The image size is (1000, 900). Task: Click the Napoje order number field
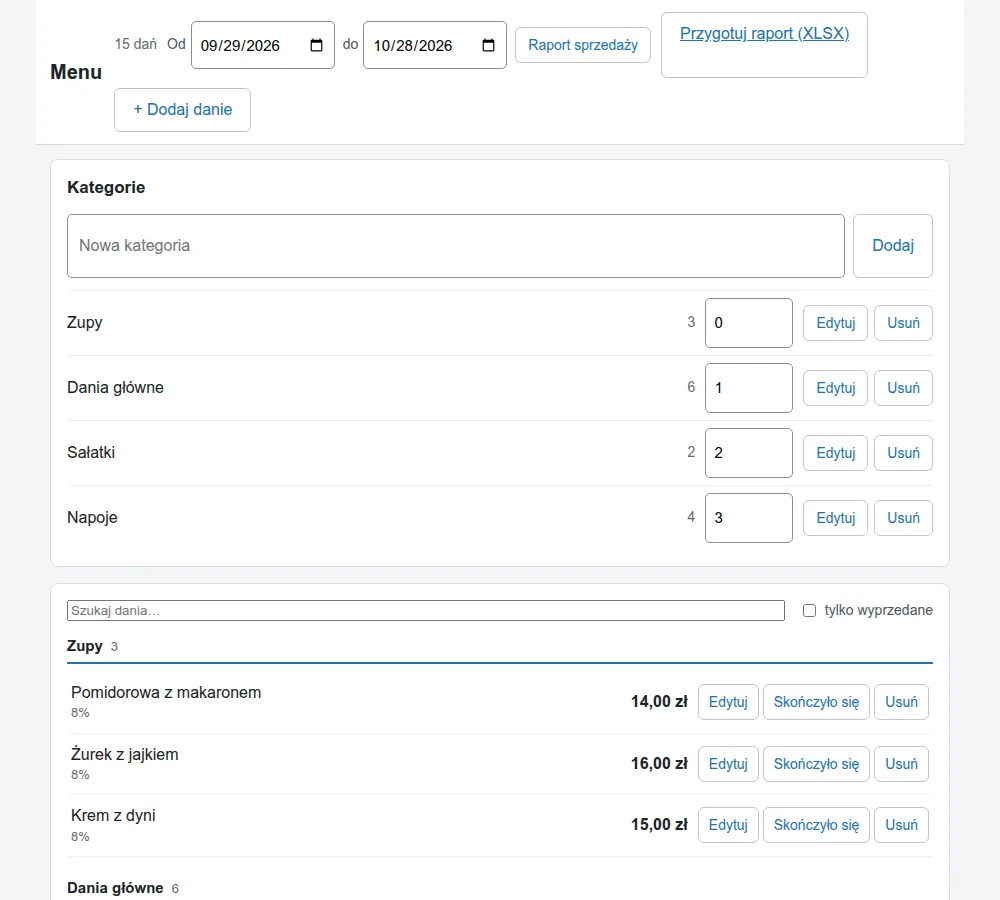coord(749,518)
